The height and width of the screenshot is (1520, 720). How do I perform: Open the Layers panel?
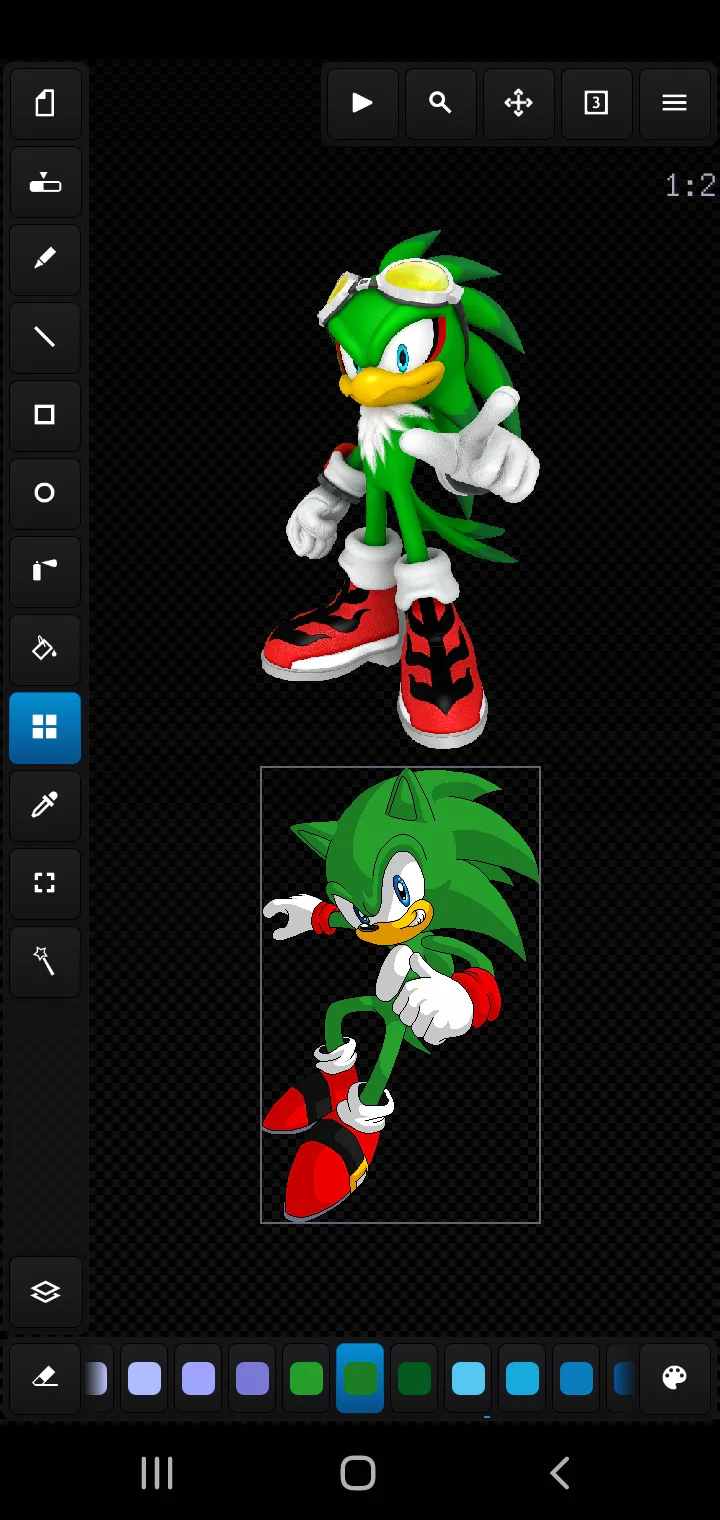[x=45, y=1292]
